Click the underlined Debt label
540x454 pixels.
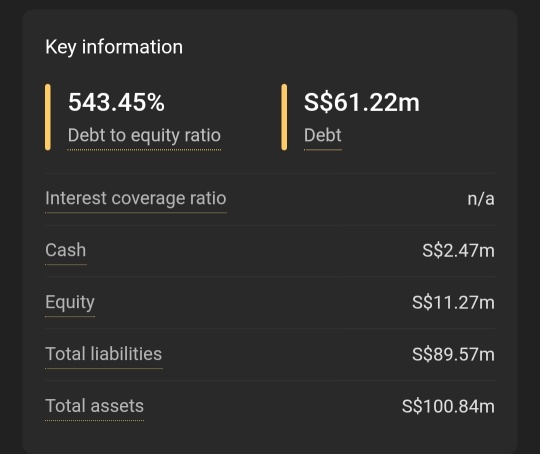tap(323, 135)
